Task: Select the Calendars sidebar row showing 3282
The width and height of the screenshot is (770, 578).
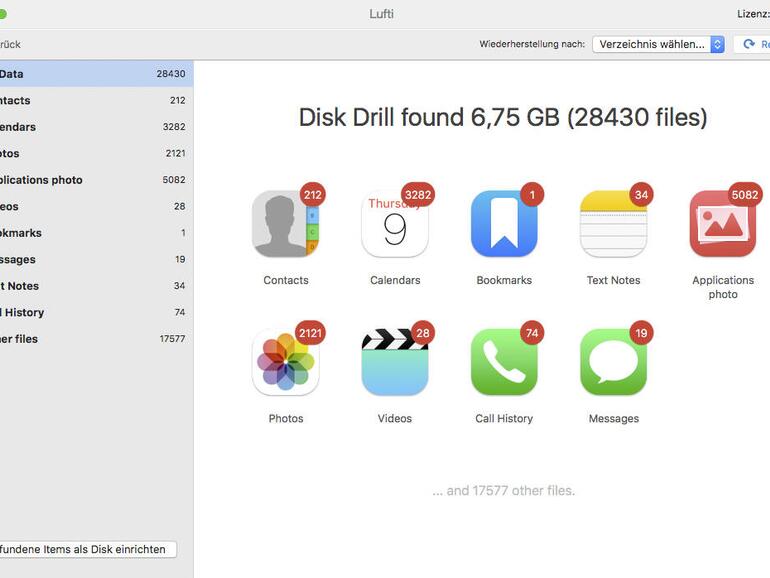Action: [x=96, y=127]
